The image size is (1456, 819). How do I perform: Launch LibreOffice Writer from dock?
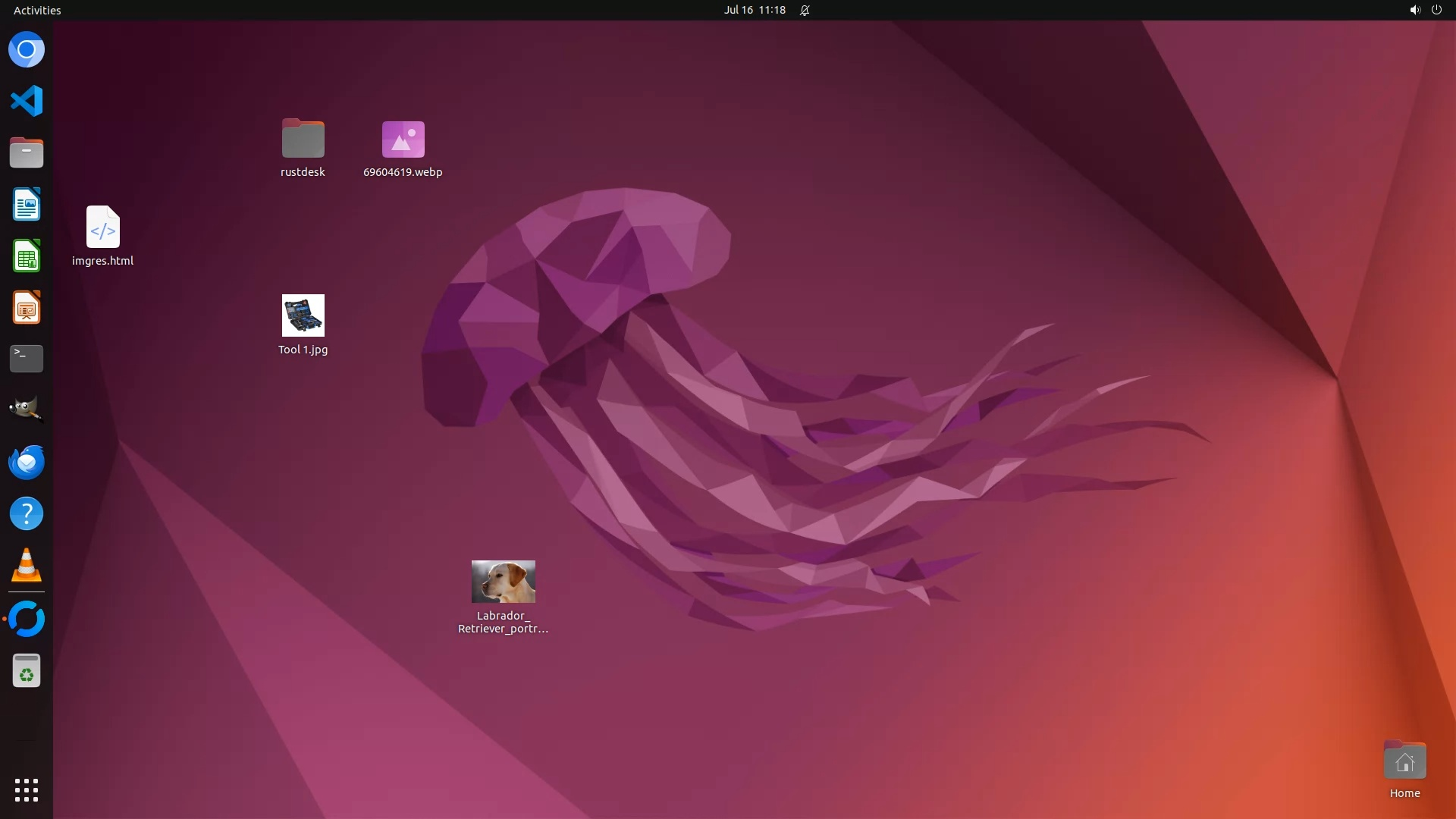tap(27, 204)
